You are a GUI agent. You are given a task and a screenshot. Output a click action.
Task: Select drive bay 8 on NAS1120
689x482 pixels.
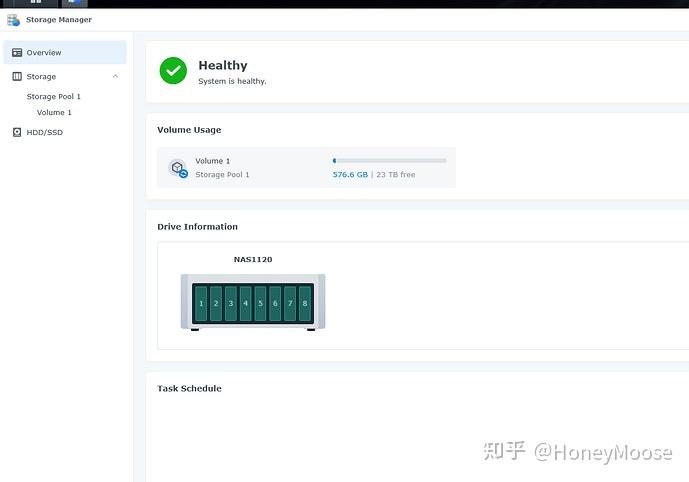[x=305, y=303]
